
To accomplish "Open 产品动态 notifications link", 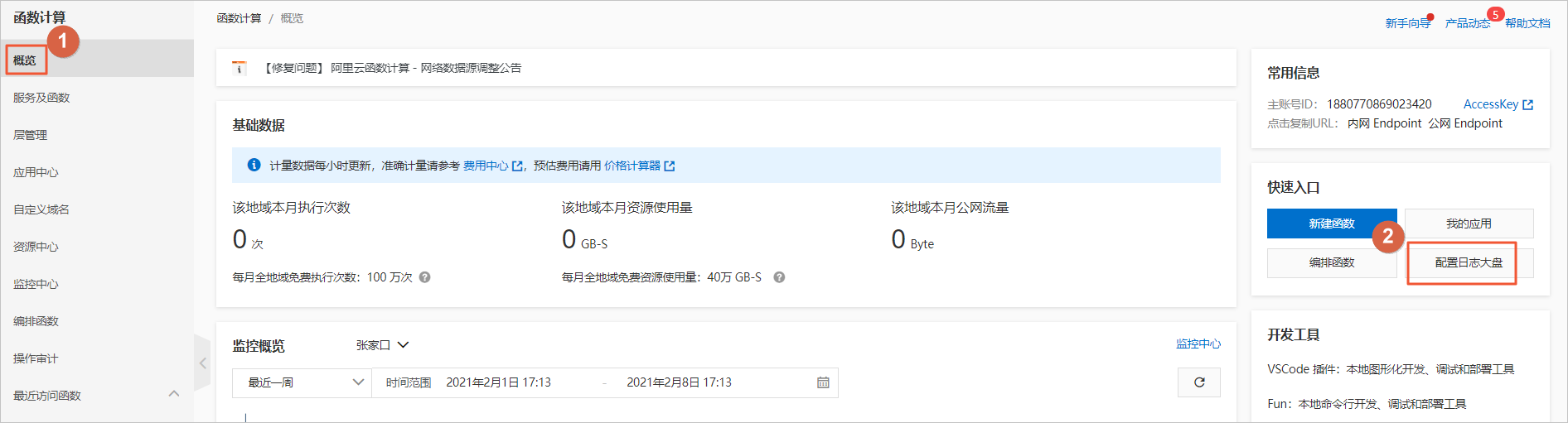I will tap(1467, 23).
